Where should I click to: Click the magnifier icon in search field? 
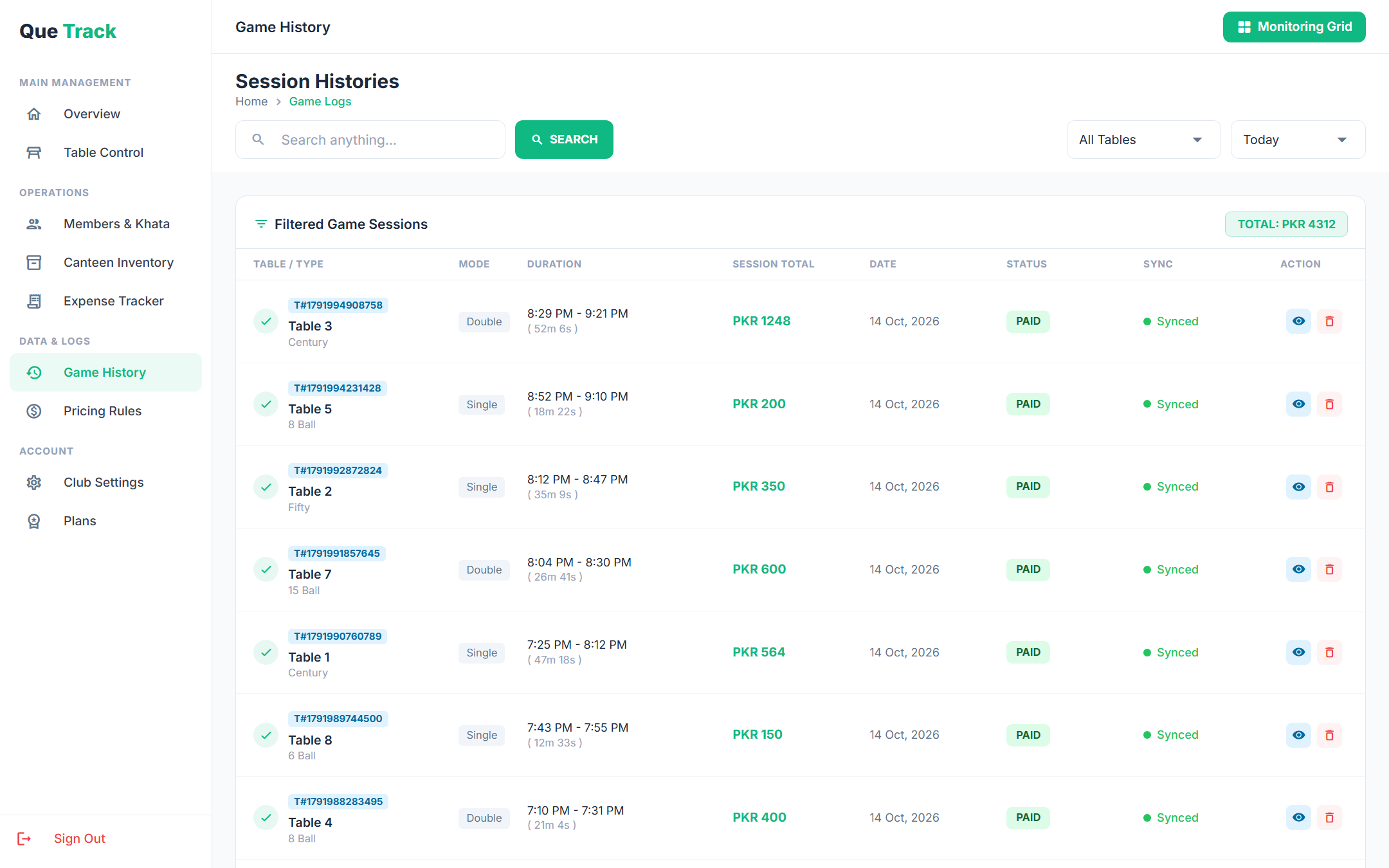(258, 139)
